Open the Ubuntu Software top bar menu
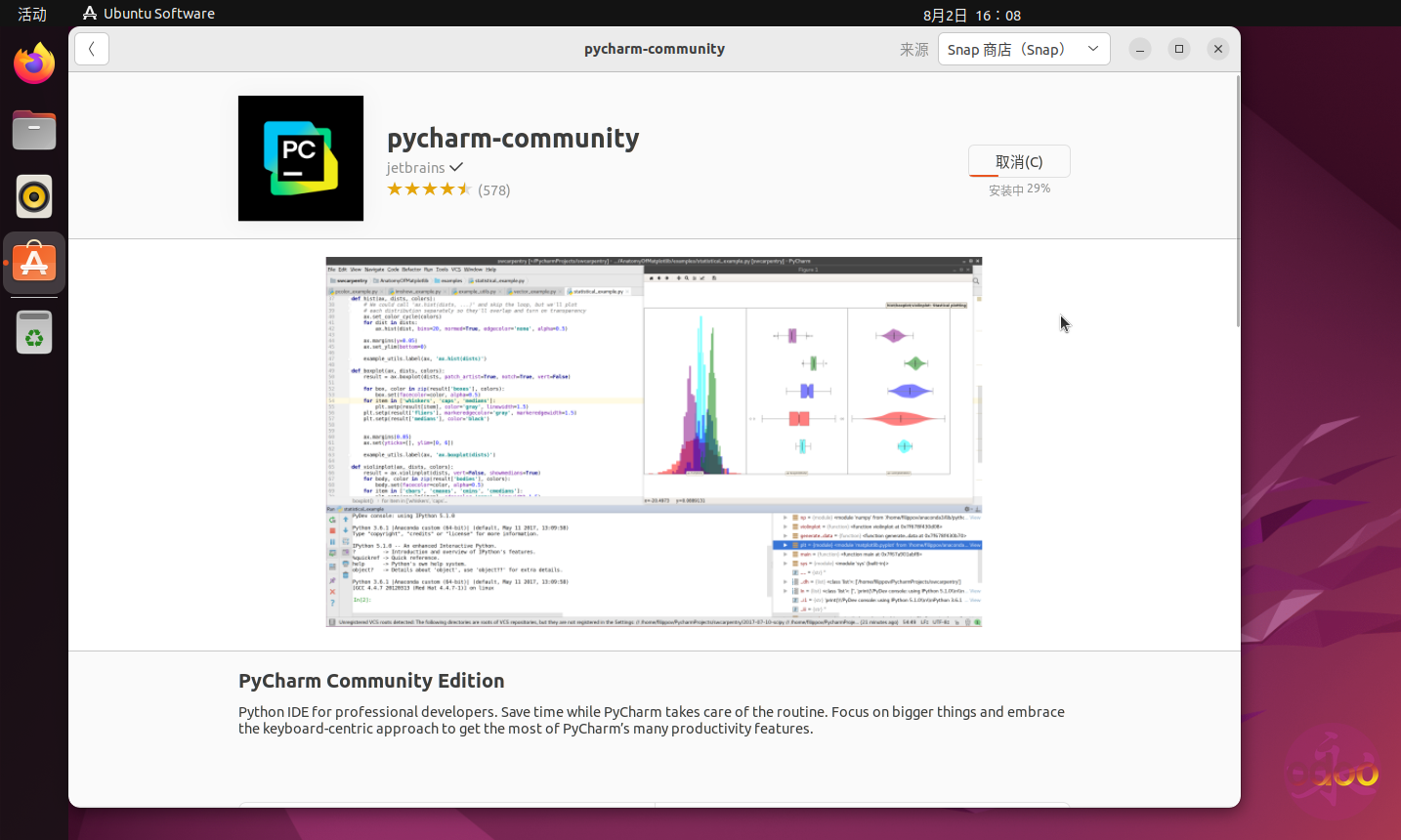This screenshot has width=1401, height=840. pyautogui.click(x=149, y=14)
